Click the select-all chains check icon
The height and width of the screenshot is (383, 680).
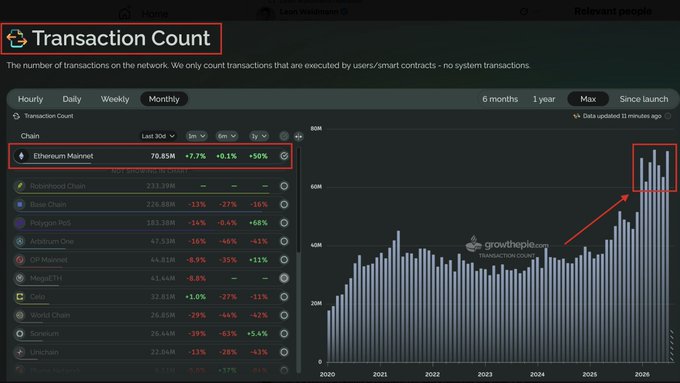[284, 136]
